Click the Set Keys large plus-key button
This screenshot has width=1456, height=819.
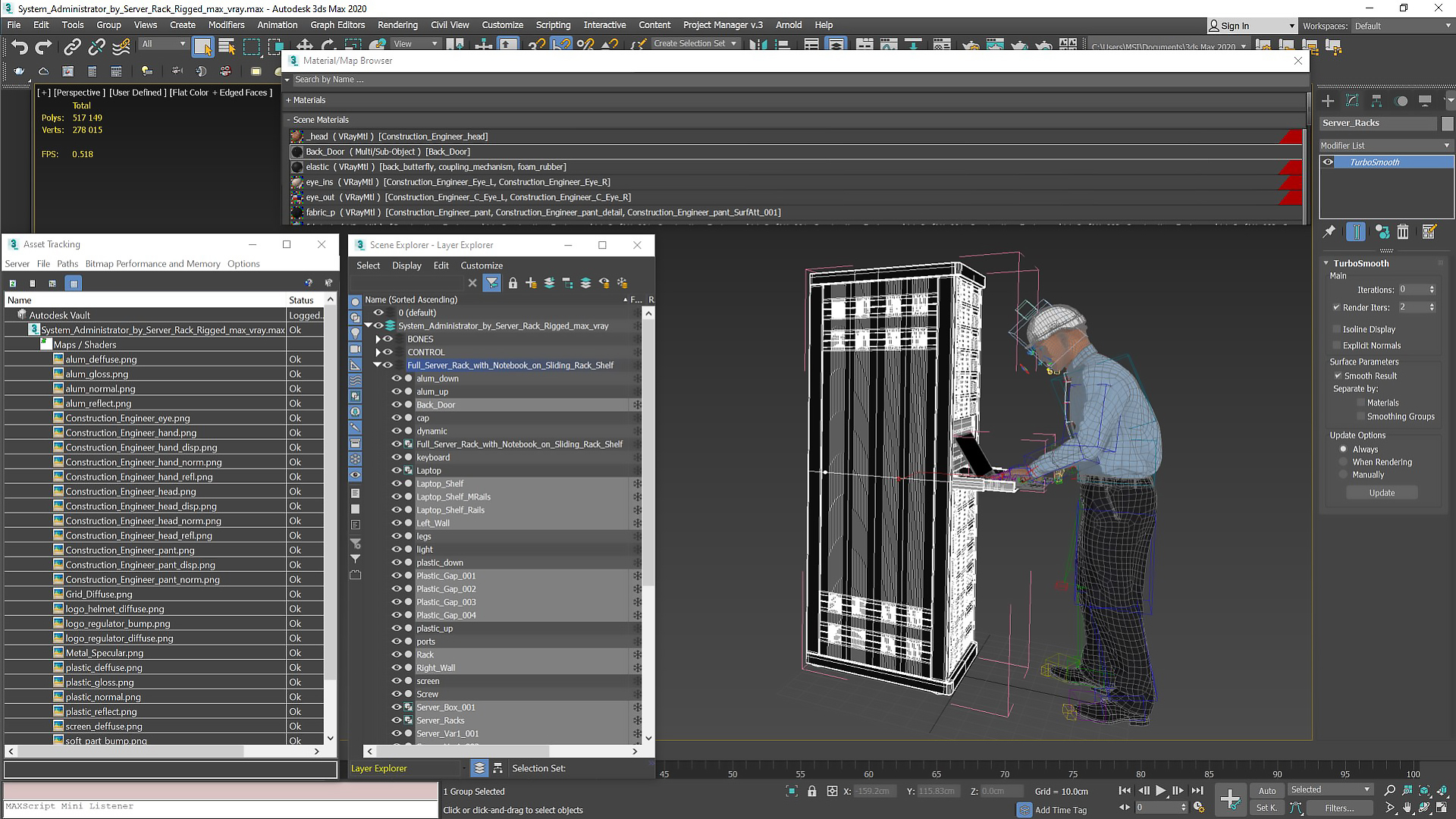click(x=1230, y=799)
